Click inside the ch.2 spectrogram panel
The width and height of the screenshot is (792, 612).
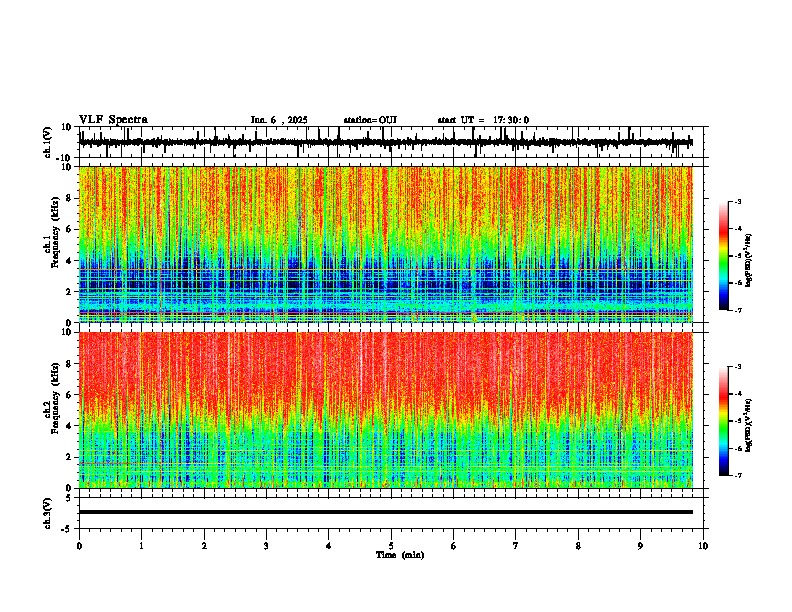pyautogui.click(x=386, y=410)
